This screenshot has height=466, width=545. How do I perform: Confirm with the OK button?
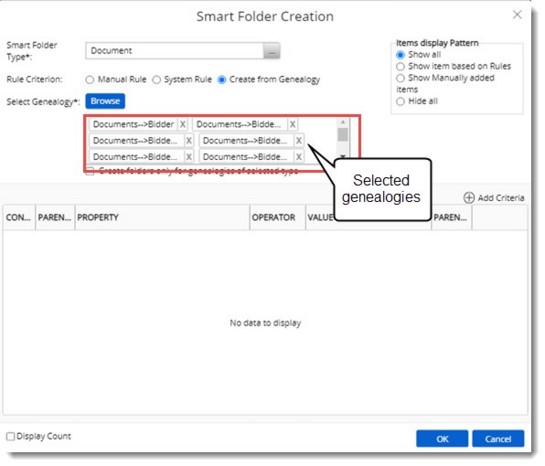[x=442, y=439]
